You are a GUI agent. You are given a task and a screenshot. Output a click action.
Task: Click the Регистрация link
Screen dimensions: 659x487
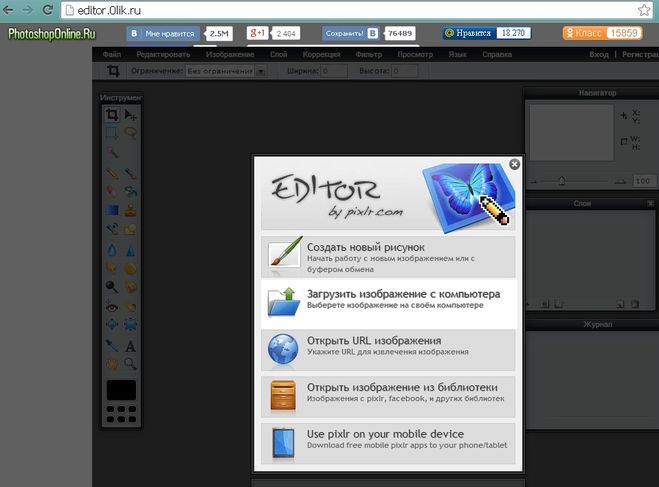[x=640, y=54]
